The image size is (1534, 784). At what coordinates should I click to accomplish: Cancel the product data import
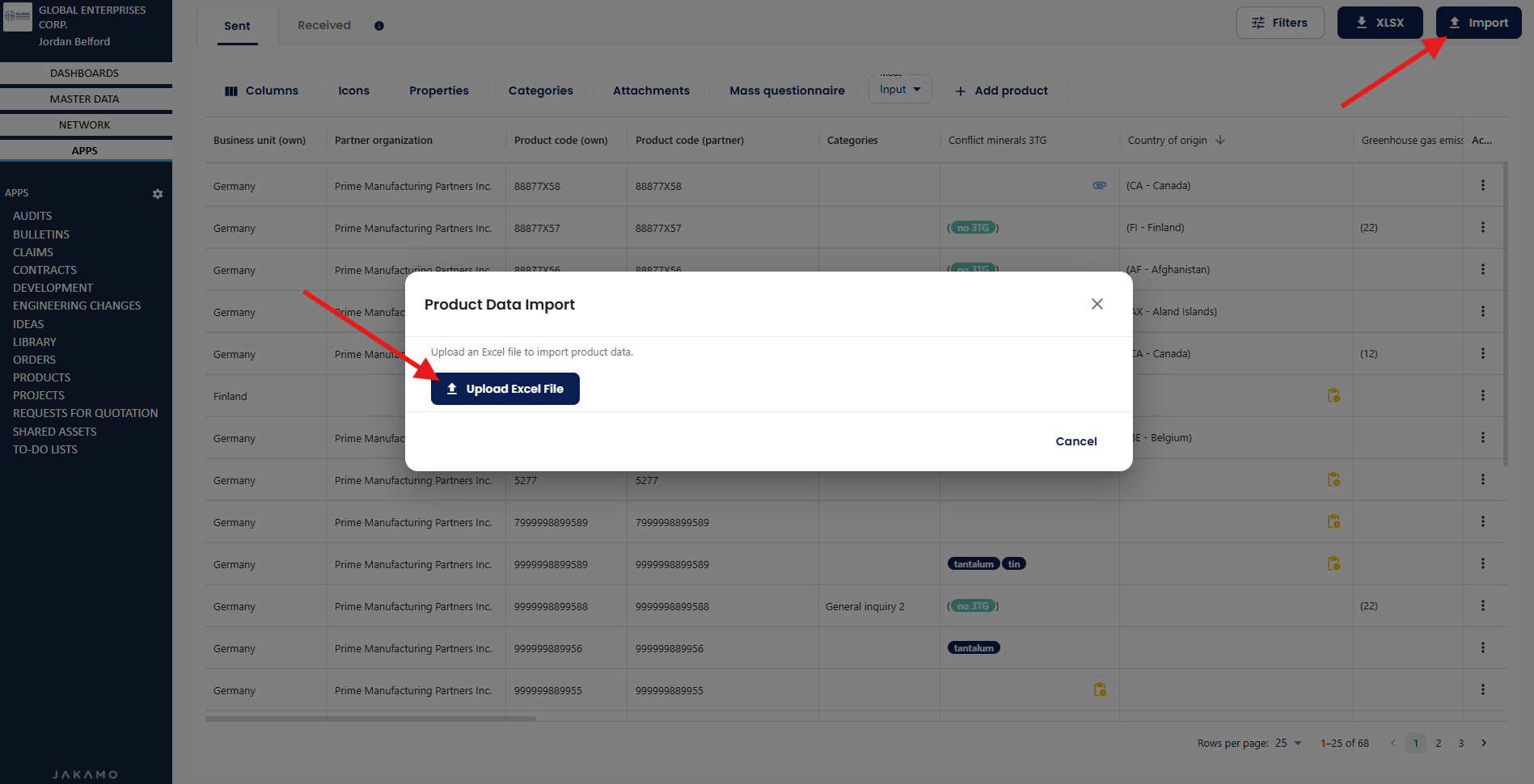click(x=1075, y=441)
